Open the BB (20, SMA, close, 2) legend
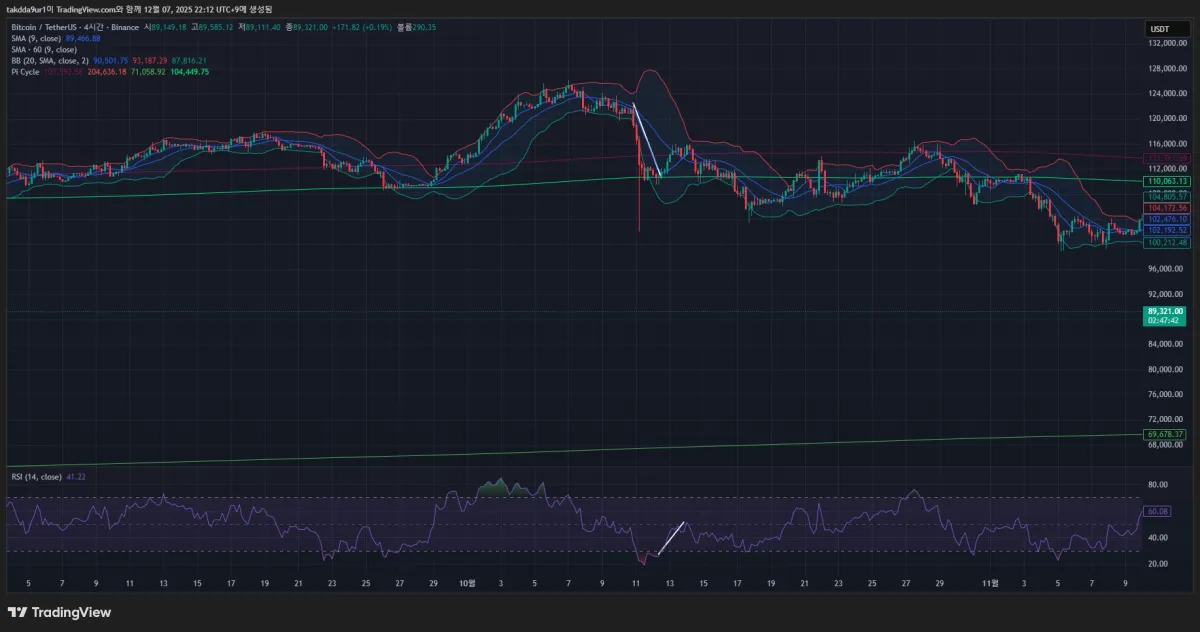The image size is (1200, 632). click(x=48, y=61)
